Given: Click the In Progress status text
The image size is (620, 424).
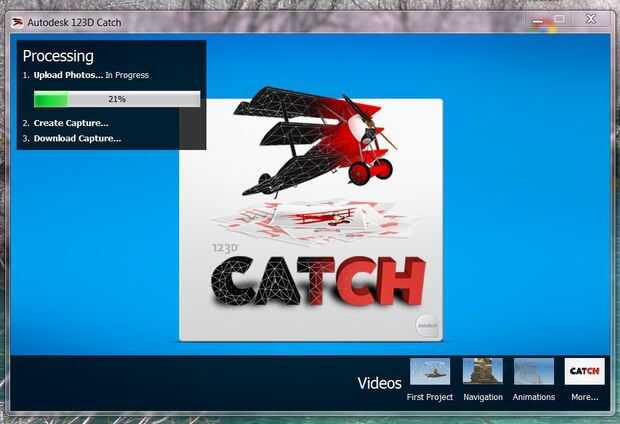Looking at the screenshot, I should point(127,75).
